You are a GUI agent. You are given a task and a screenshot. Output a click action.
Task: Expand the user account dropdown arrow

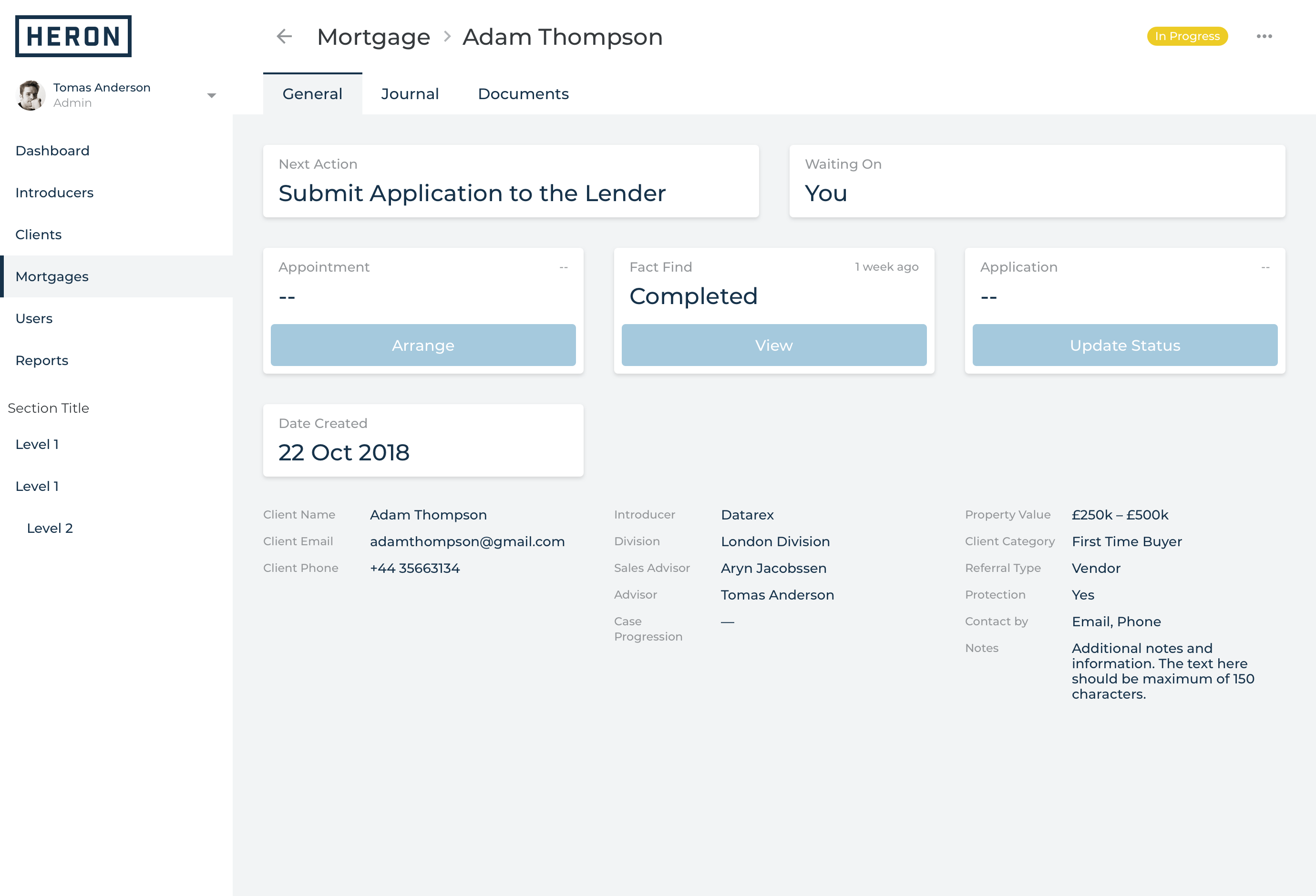[212, 95]
